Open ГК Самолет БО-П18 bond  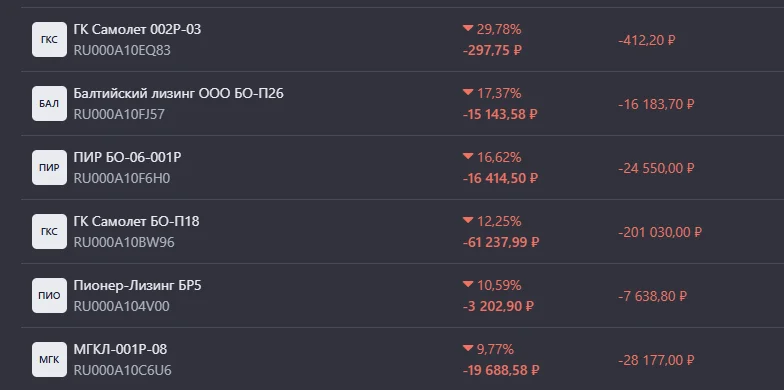[136, 222]
